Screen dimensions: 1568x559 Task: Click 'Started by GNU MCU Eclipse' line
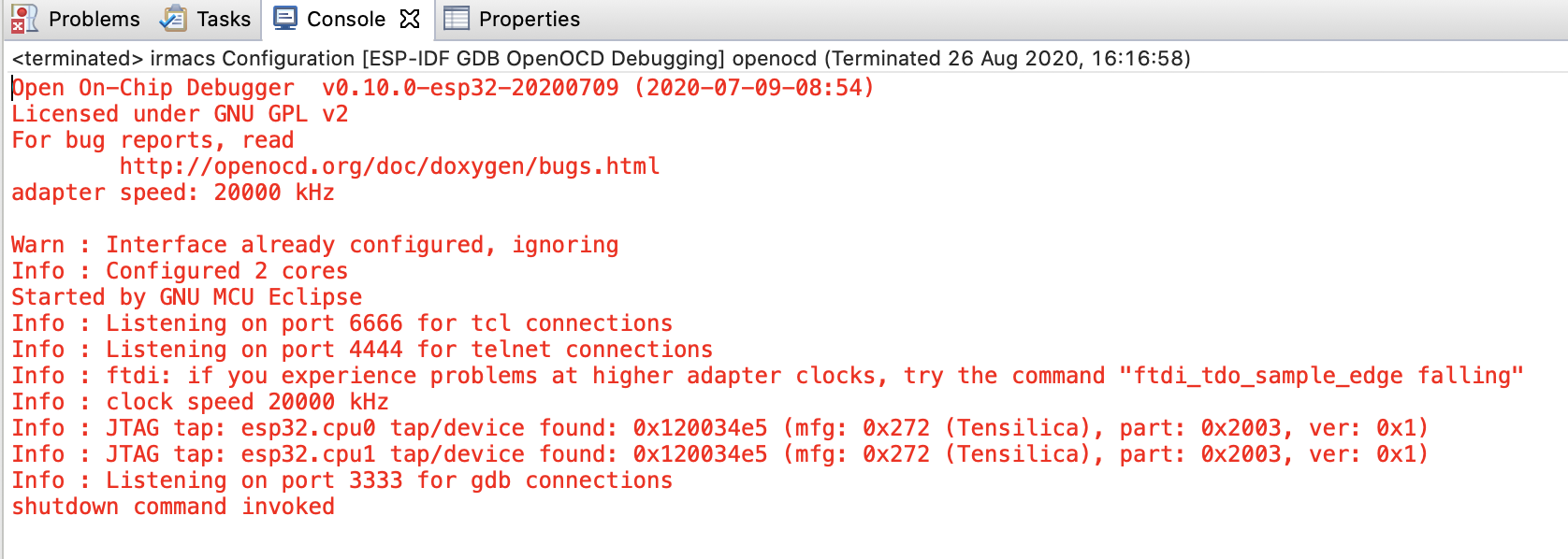click(185, 296)
